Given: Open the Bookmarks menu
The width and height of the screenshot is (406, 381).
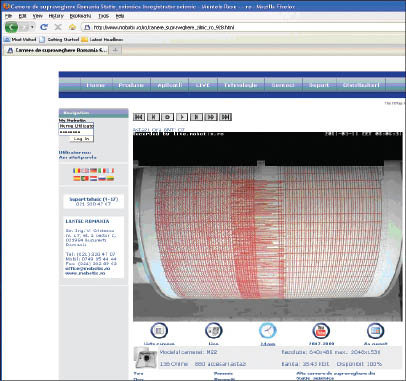Looking at the screenshot, I should (x=80, y=16).
